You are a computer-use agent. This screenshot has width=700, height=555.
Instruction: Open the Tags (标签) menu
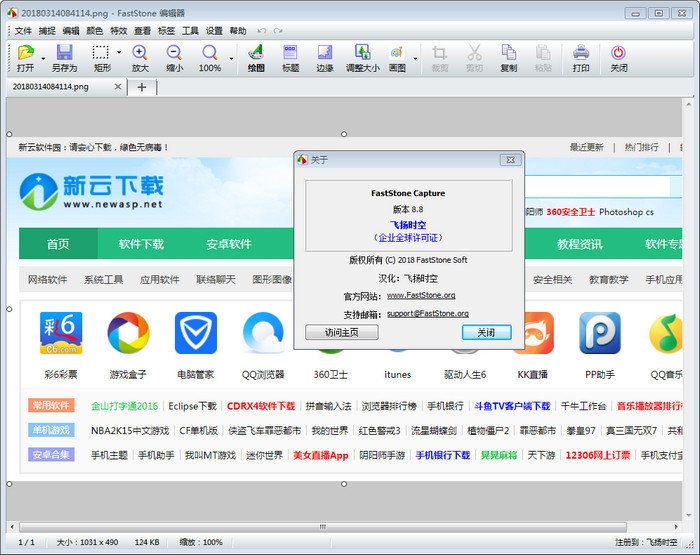[x=166, y=31]
